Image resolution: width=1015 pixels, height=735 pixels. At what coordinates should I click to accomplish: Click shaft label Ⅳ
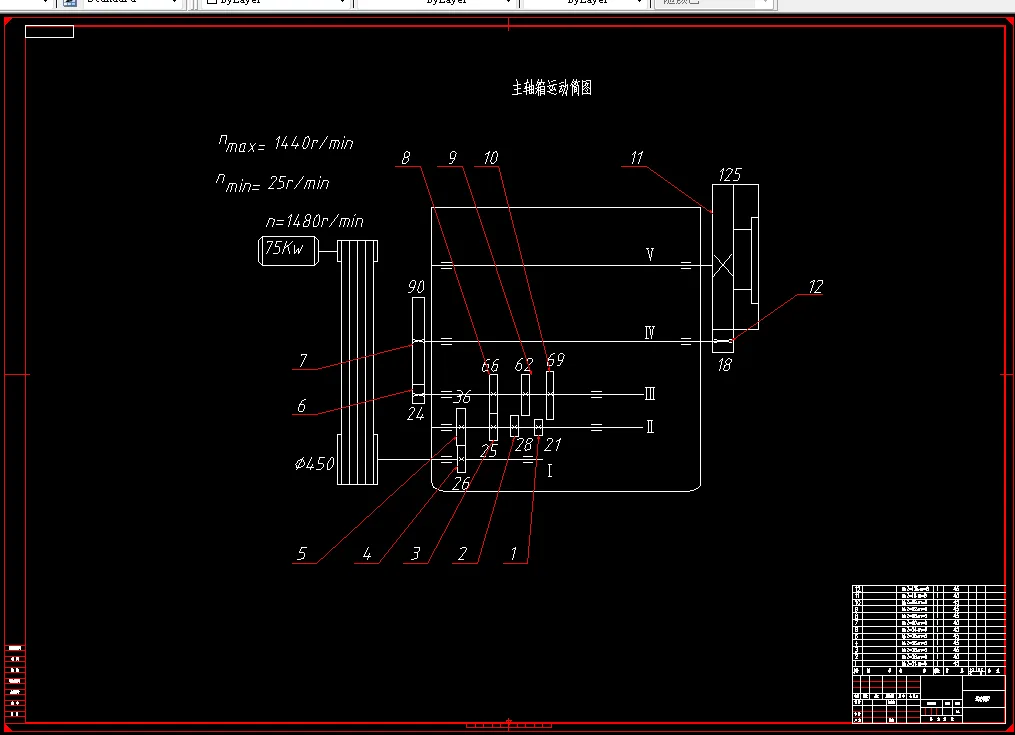pos(650,333)
